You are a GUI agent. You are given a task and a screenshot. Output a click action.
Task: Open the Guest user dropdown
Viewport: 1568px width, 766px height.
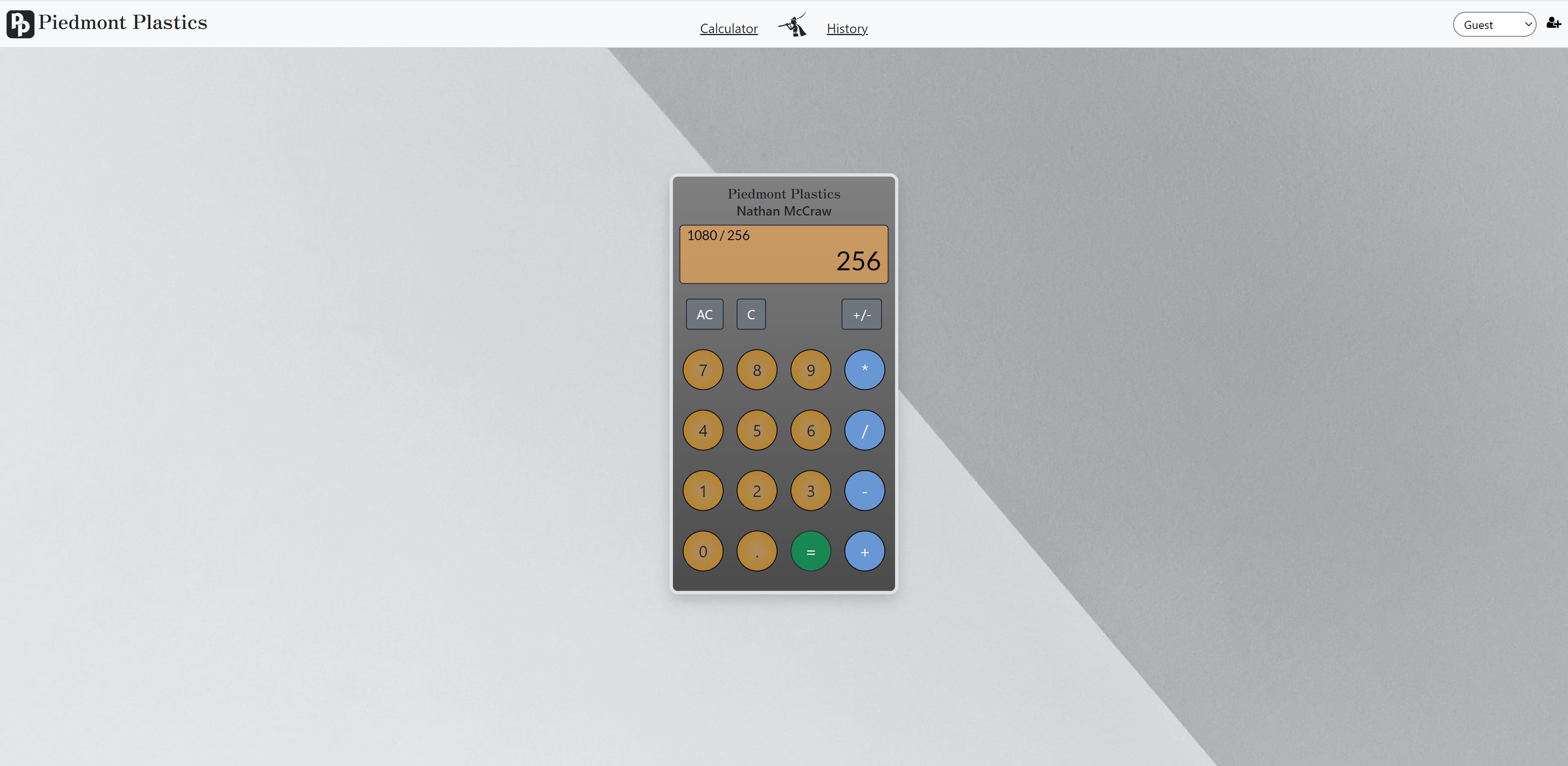pos(1495,24)
